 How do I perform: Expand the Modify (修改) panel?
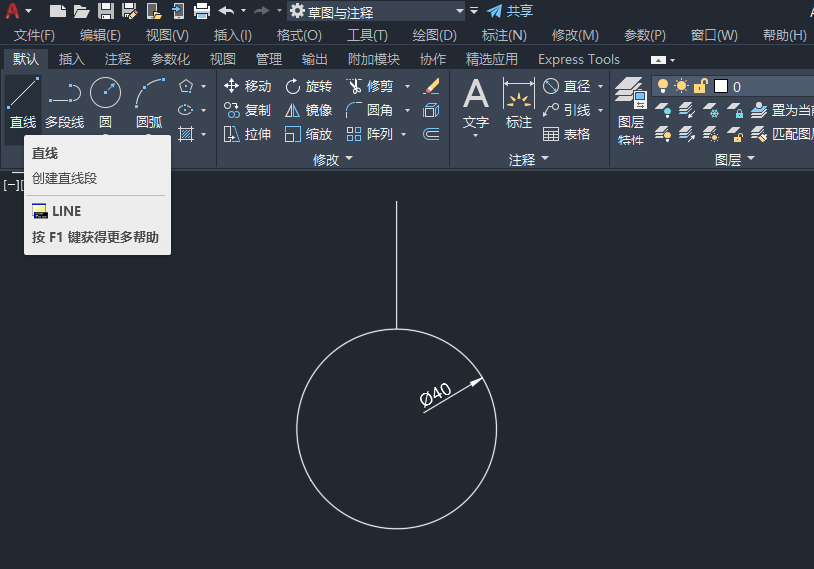333,159
